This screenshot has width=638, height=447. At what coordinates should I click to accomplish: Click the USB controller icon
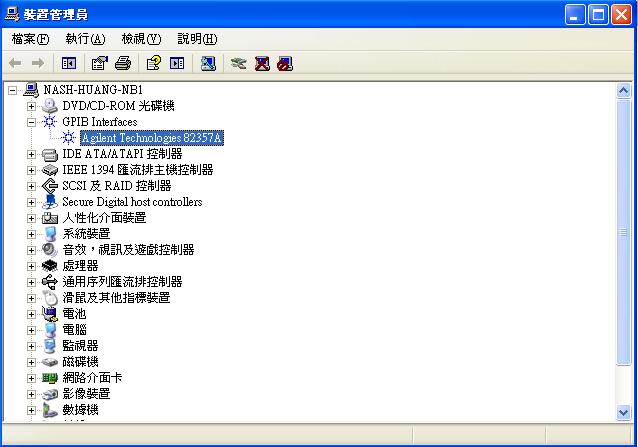pyautogui.click(x=50, y=282)
